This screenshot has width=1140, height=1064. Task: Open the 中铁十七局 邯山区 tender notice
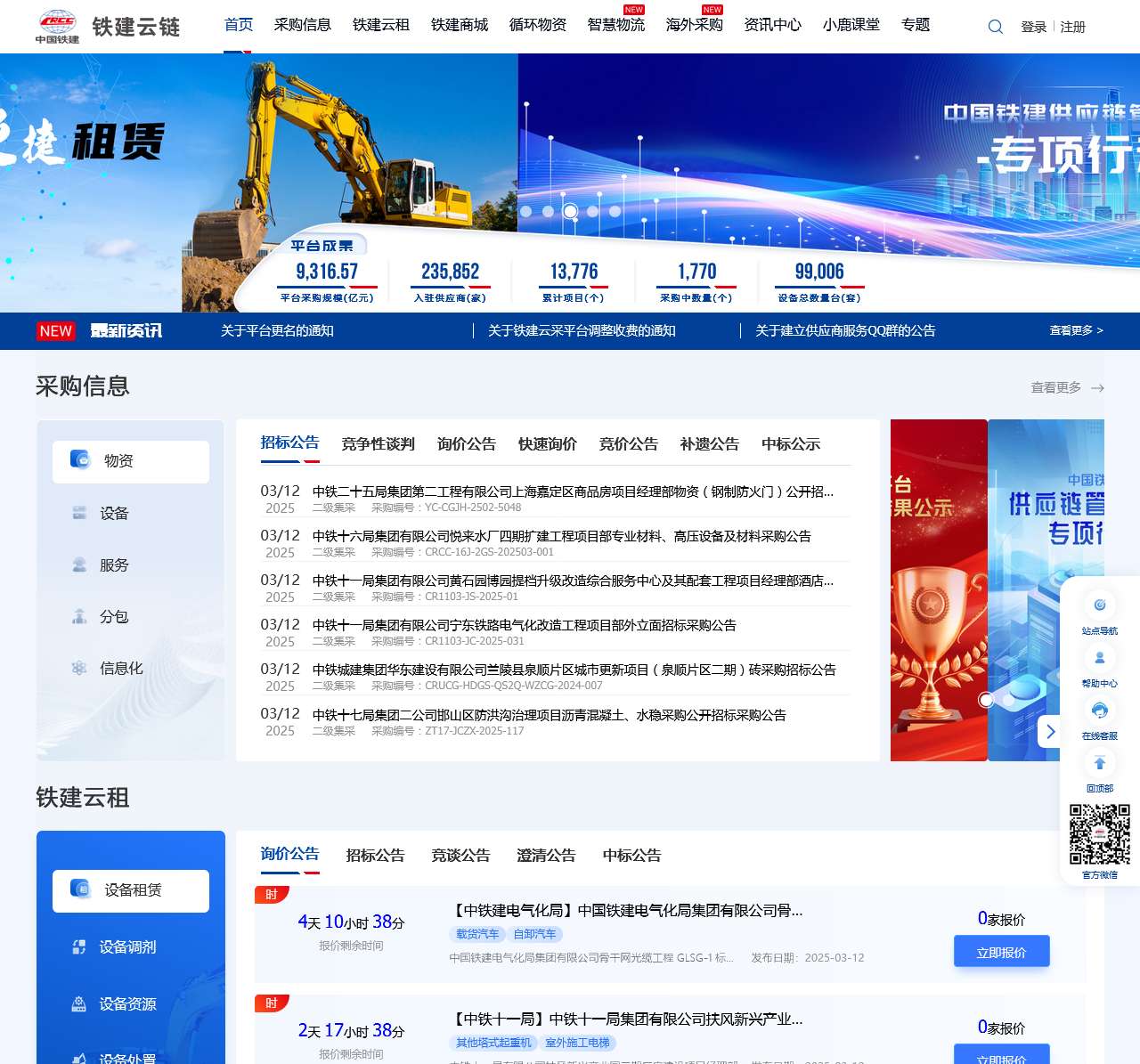[x=550, y=715]
